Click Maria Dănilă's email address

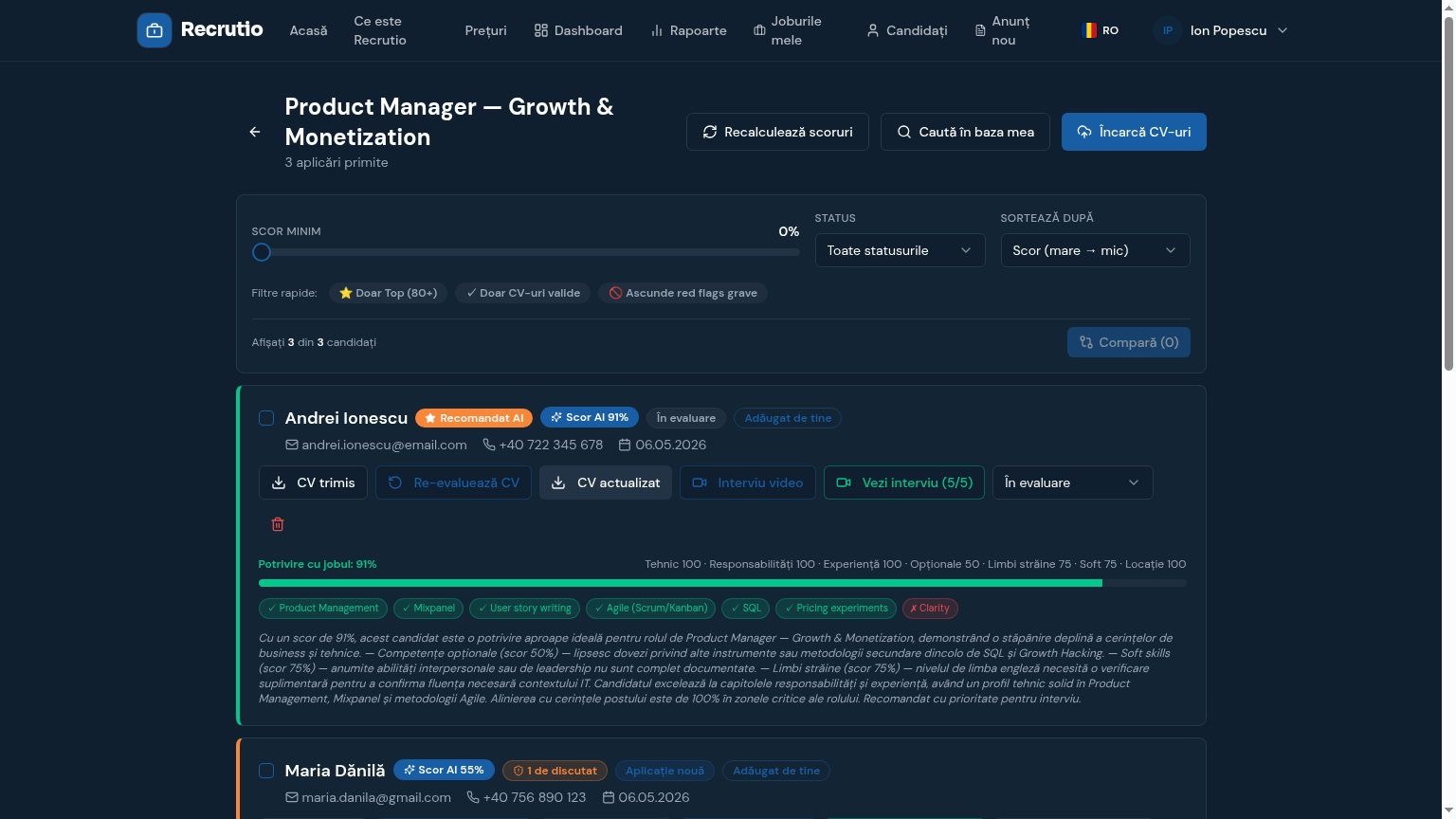(x=376, y=797)
